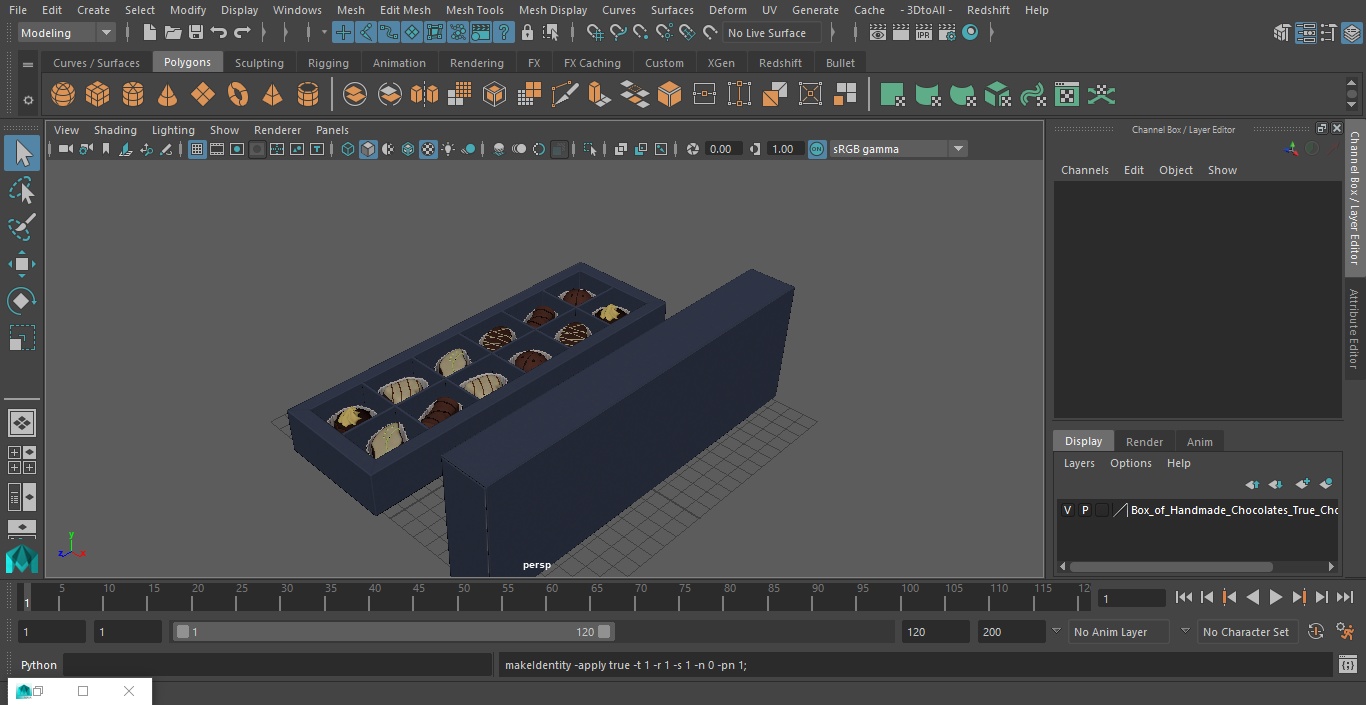Toggle Snap to grids

pos(595,33)
